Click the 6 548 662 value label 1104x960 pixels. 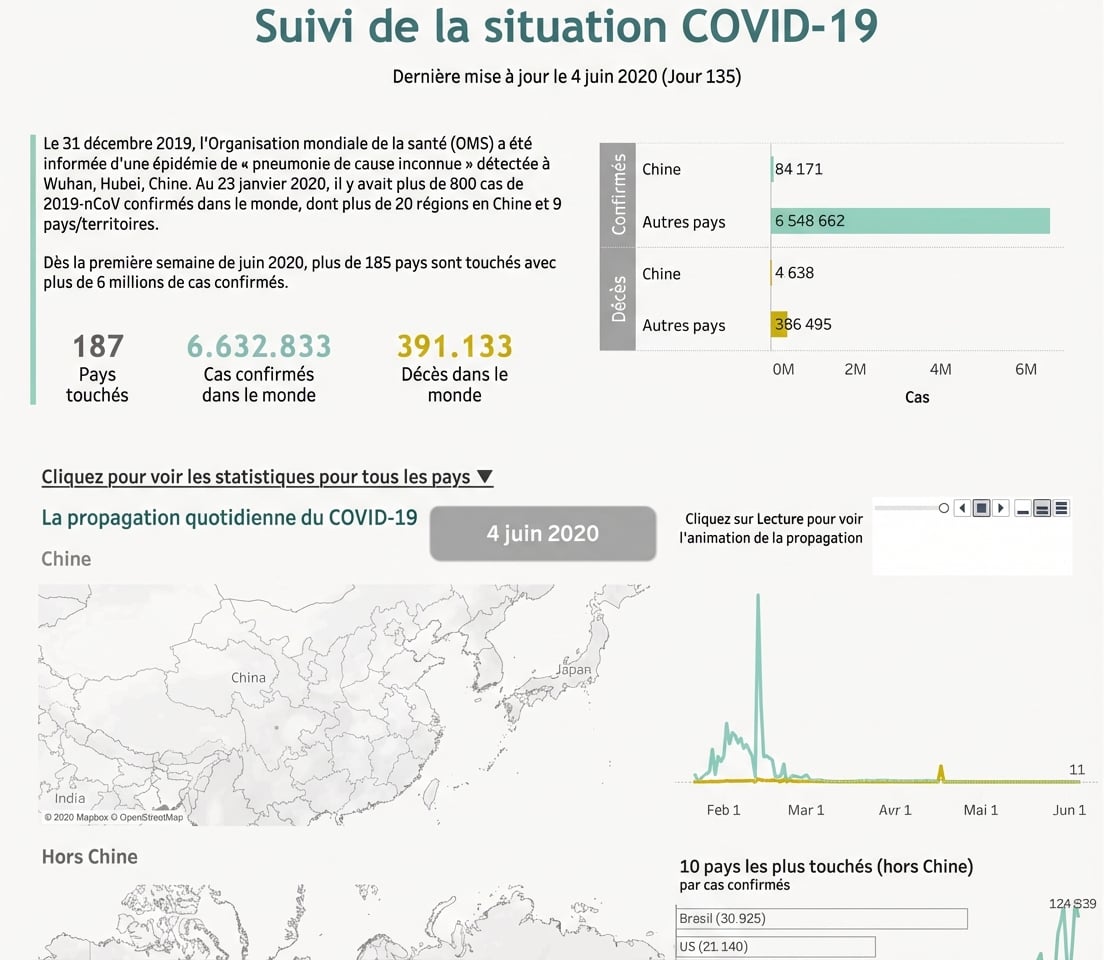(810, 221)
